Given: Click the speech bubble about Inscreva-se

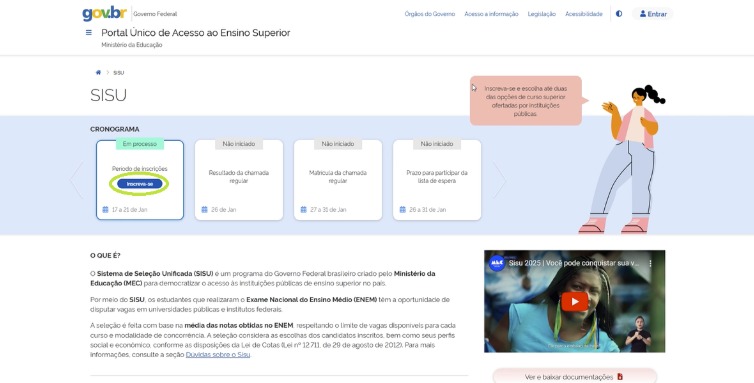Looking at the screenshot, I should (526, 101).
